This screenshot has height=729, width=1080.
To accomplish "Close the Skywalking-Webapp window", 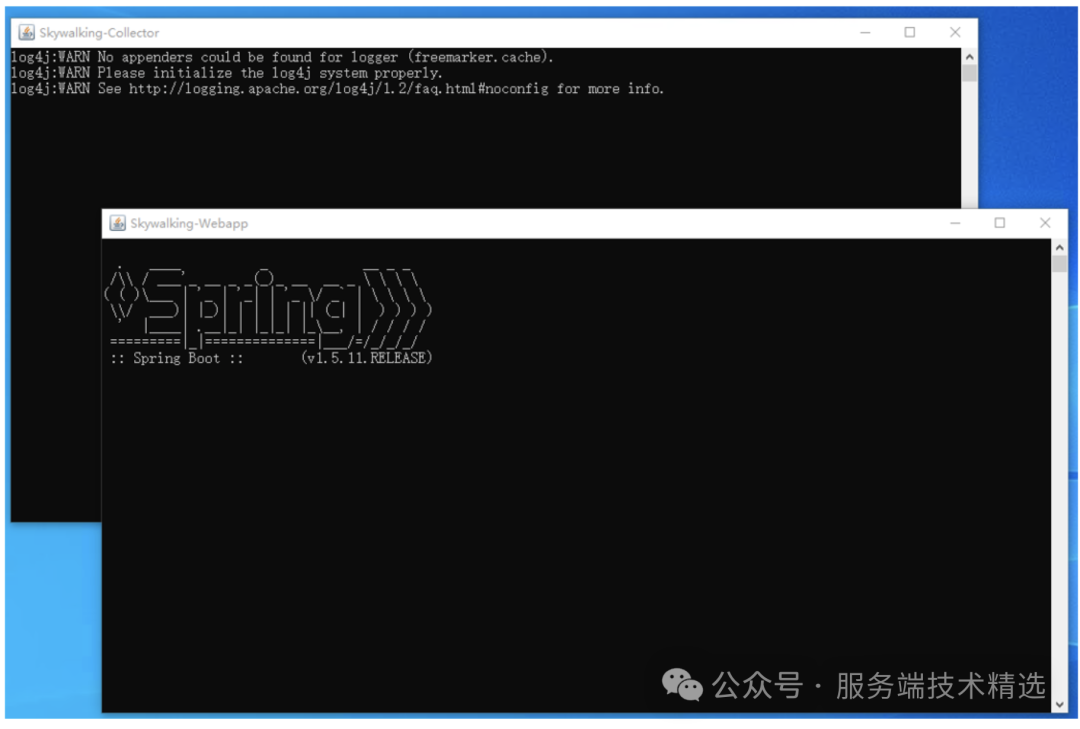I will (x=1045, y=223).
